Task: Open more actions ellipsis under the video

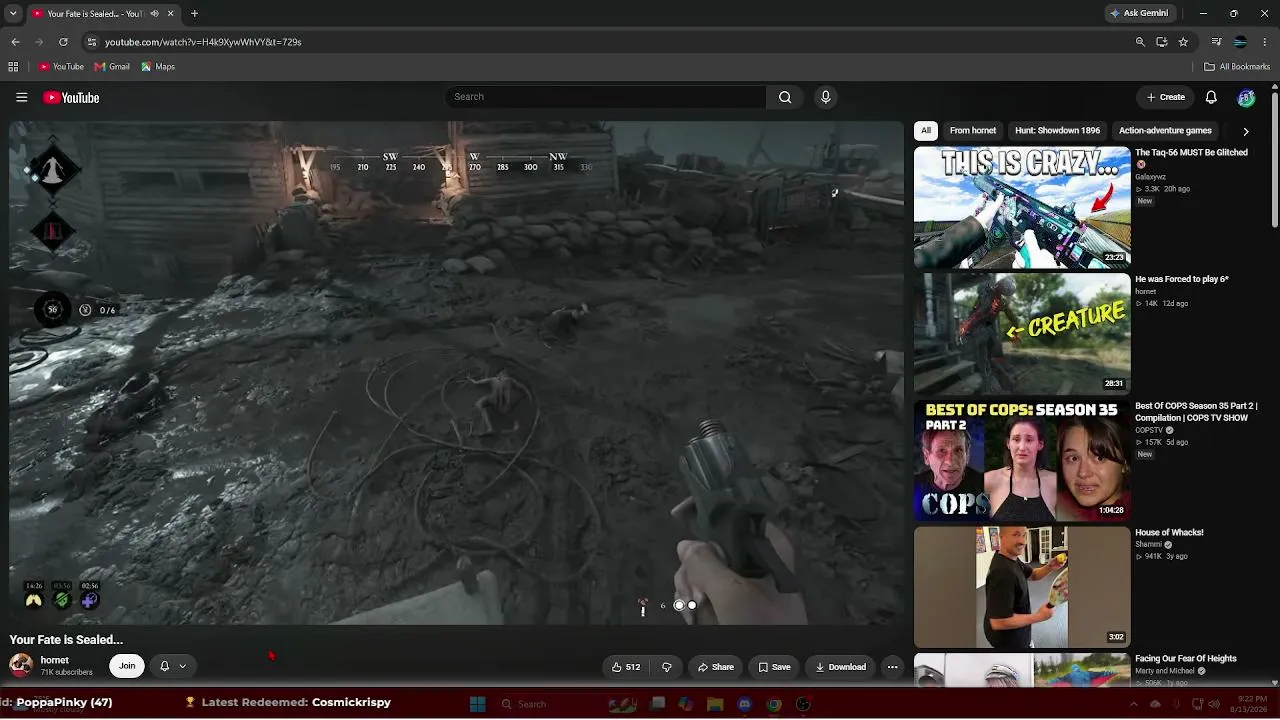Action: point(893,667)
